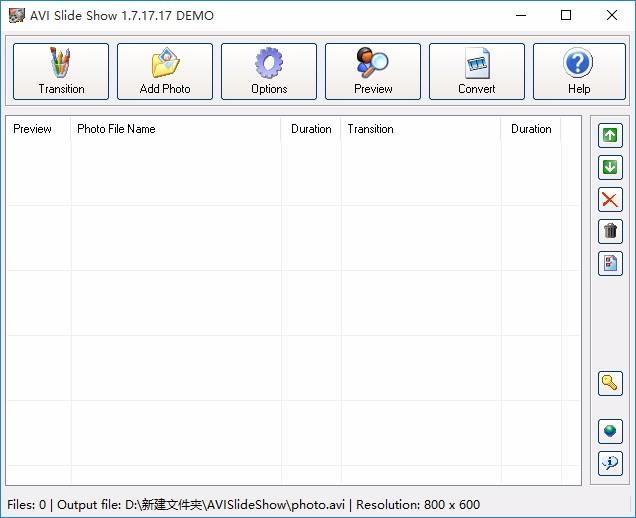Click Duration header next to Photo File Name
Image resolution: width=636 pixels, height=518 pixels.
(x=311, y=129)
